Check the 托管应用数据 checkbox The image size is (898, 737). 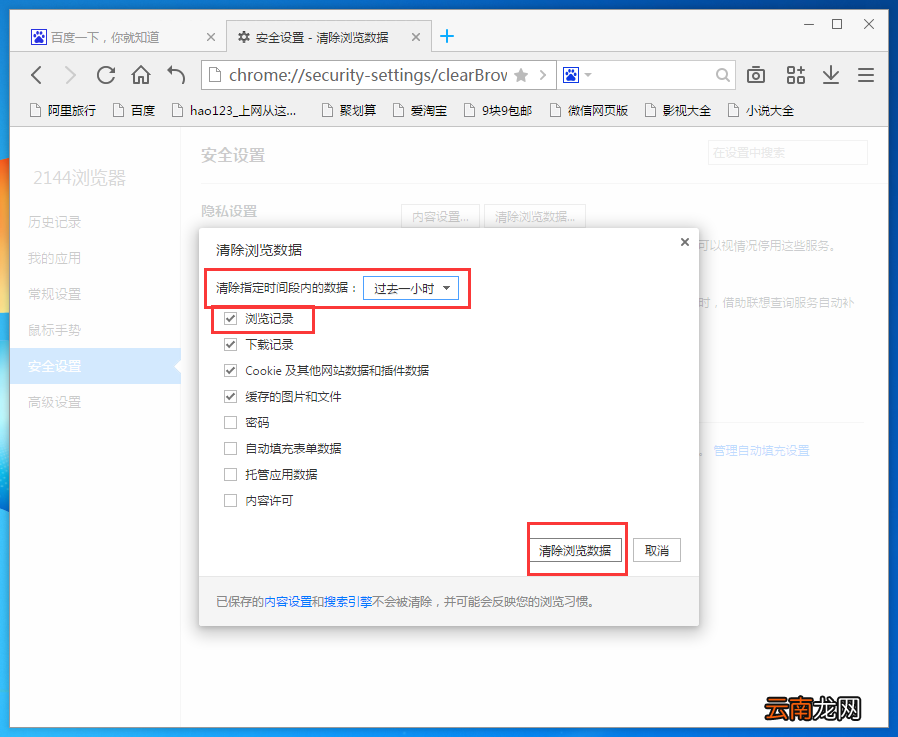[x=230, y=475]
